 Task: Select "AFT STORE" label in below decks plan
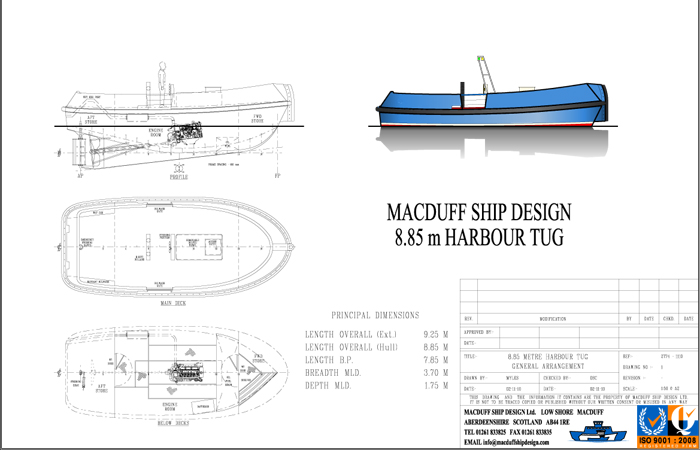coord(102,388)
